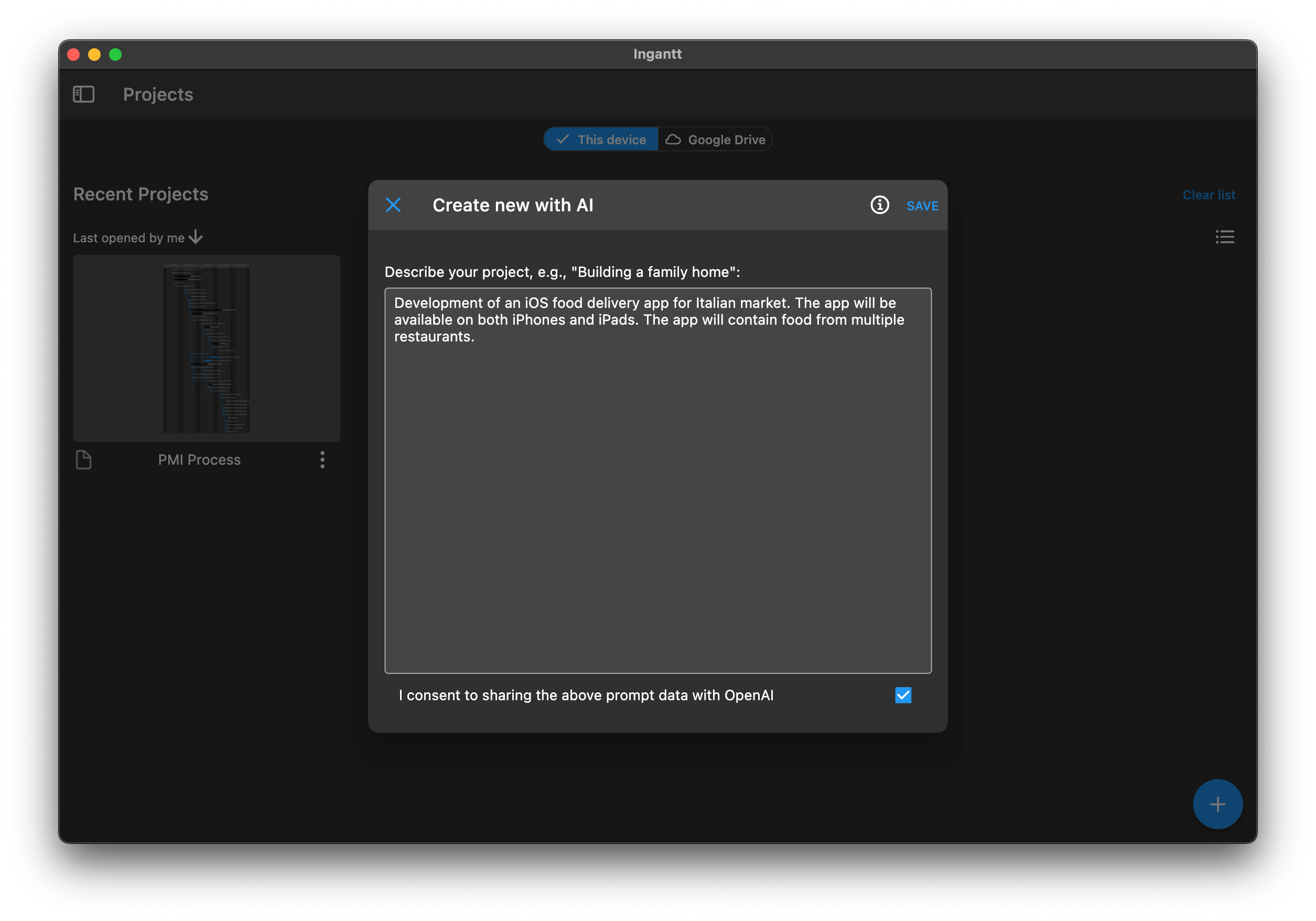This screenshot has width=1316, height=921.
Task: Toggle the sidebar panel icon
Action: [84, 94]
